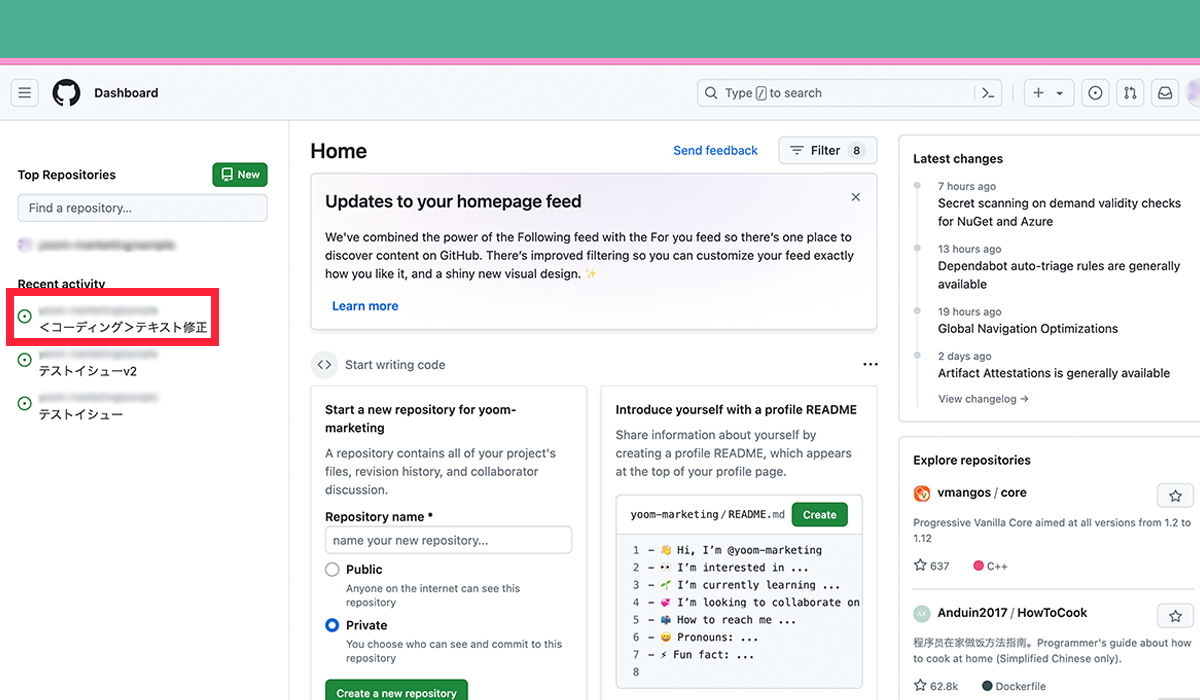
Task: Click the C++ language label
Action: 990,566
